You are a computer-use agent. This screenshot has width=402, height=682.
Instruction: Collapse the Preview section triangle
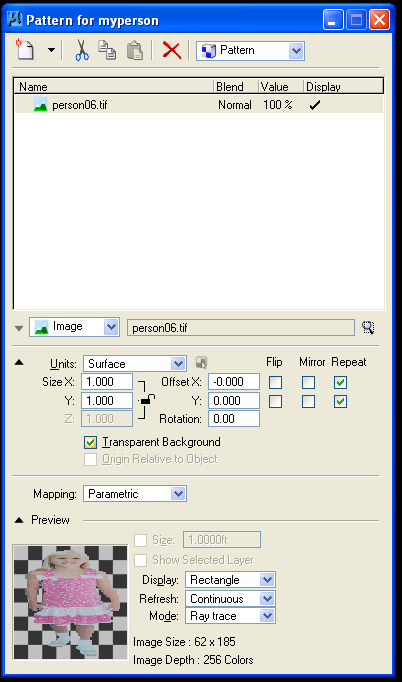[19, 520]
